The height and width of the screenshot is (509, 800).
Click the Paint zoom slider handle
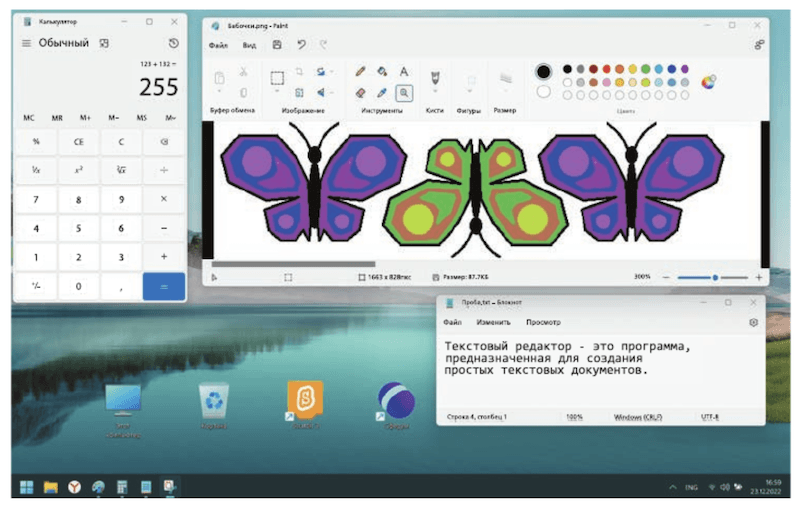coord(715,277)
